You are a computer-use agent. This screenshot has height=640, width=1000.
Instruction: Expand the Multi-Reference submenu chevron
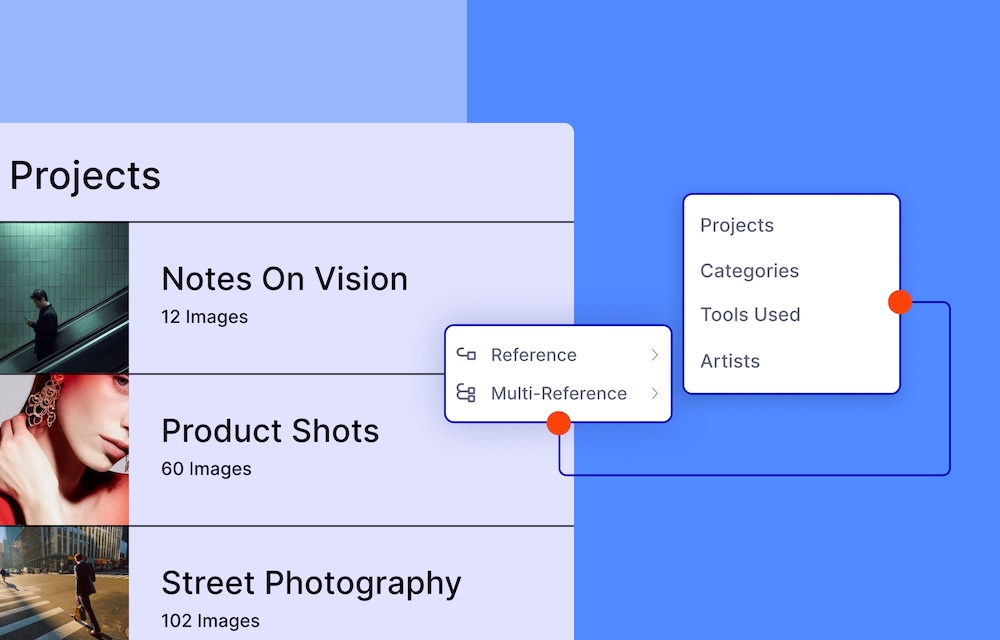click(654, 393)
